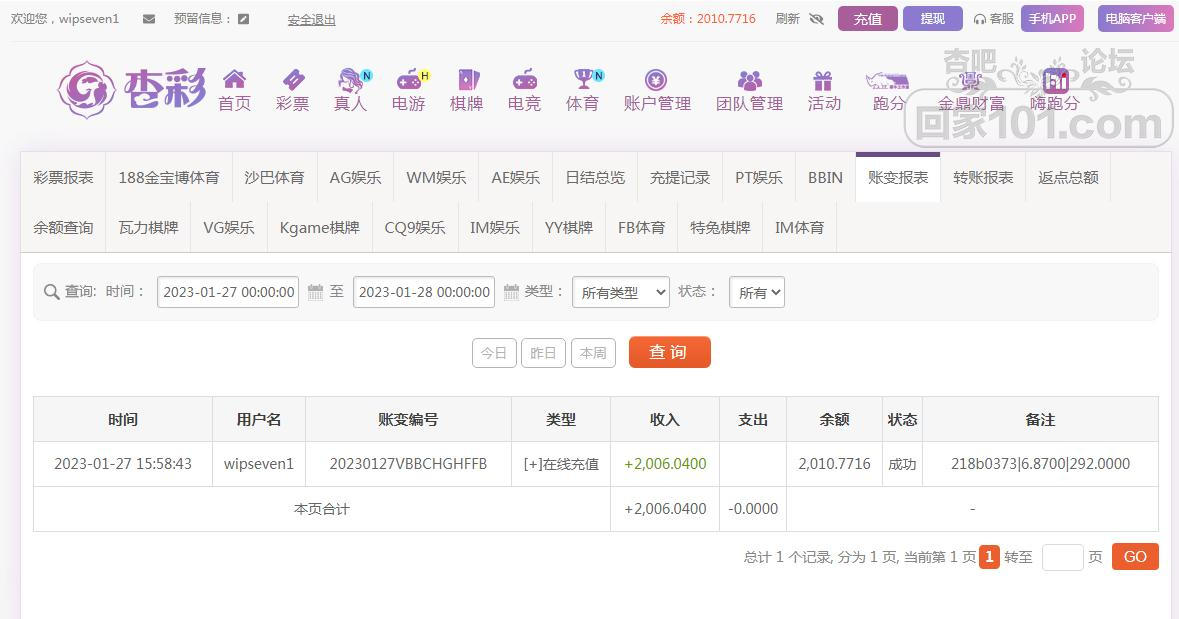Select the 今日 quick filter
Image resolution: width=1179 pixels, height=619 pixels.
pyautogui.click(x=494, y=353)
